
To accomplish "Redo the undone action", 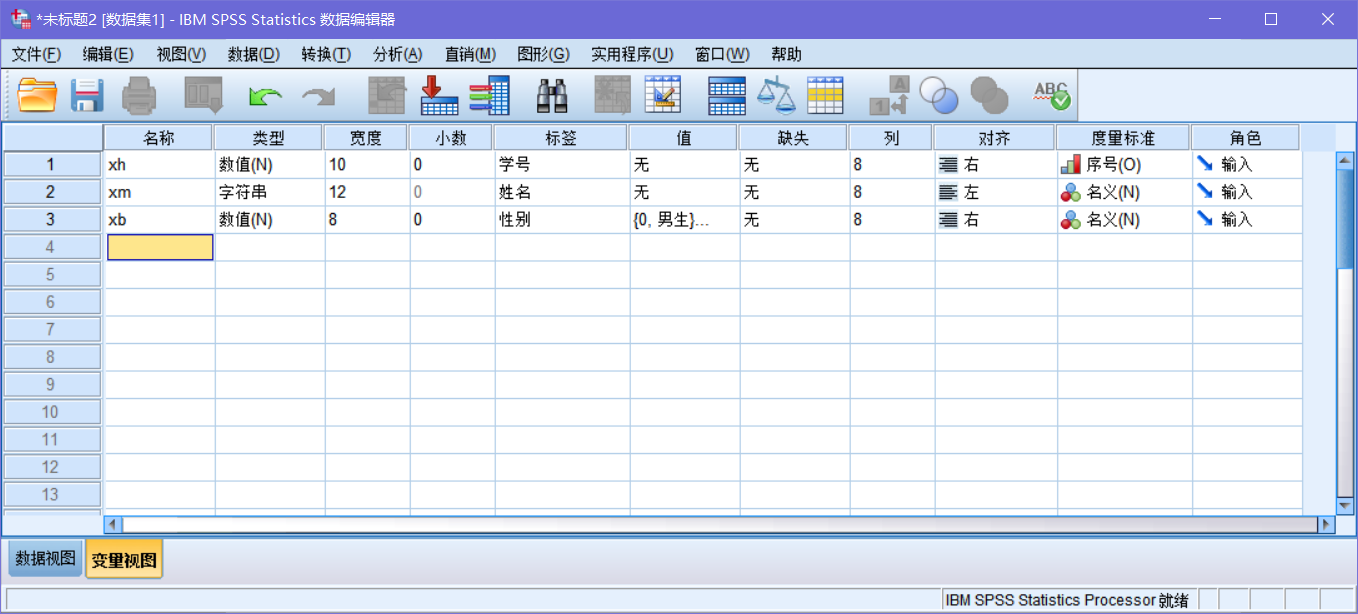I will 317,95.
